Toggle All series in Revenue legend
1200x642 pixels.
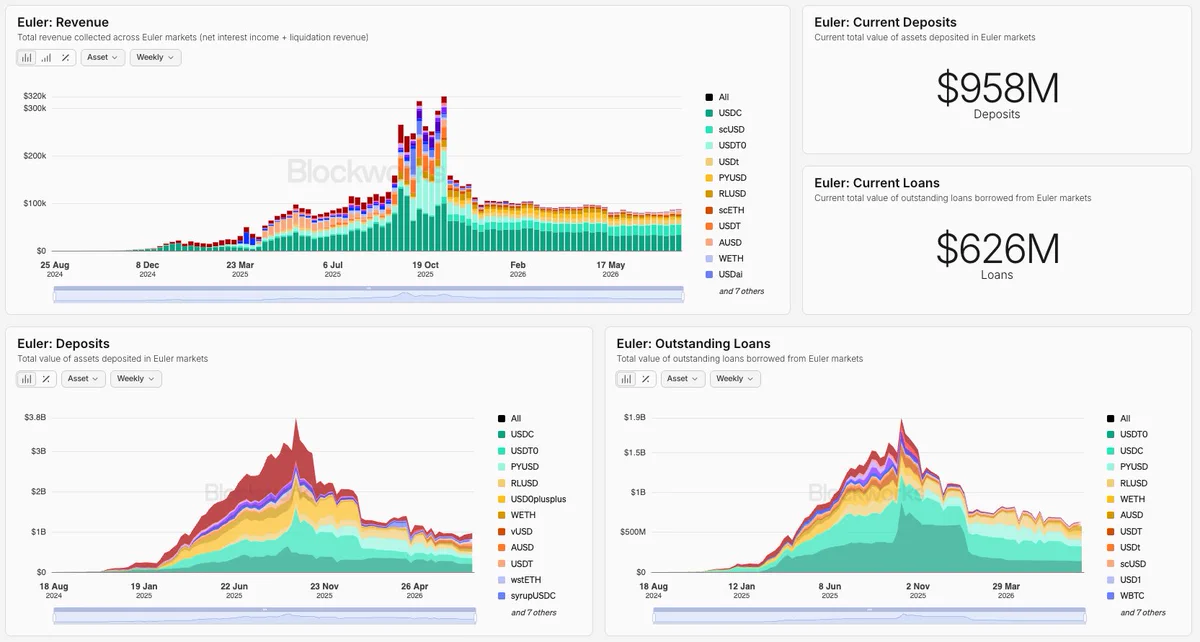pyautogui.click(x=717, y=97)
